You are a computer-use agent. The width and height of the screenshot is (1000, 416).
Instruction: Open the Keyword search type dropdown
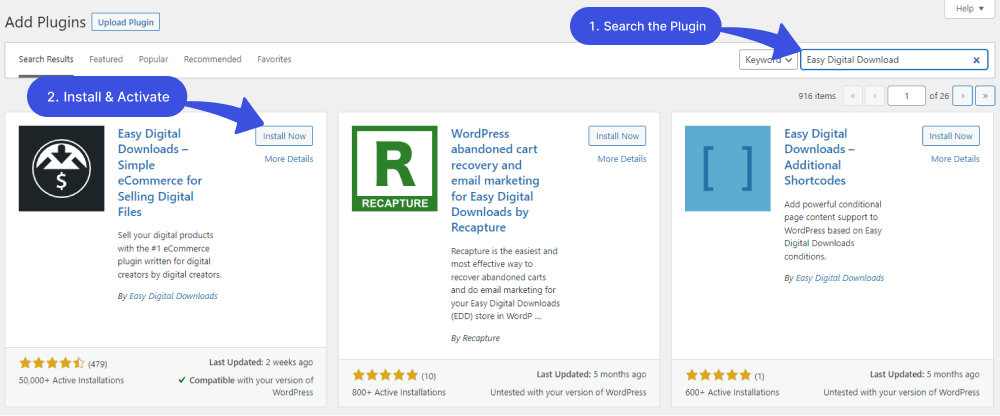click(768, 59)
